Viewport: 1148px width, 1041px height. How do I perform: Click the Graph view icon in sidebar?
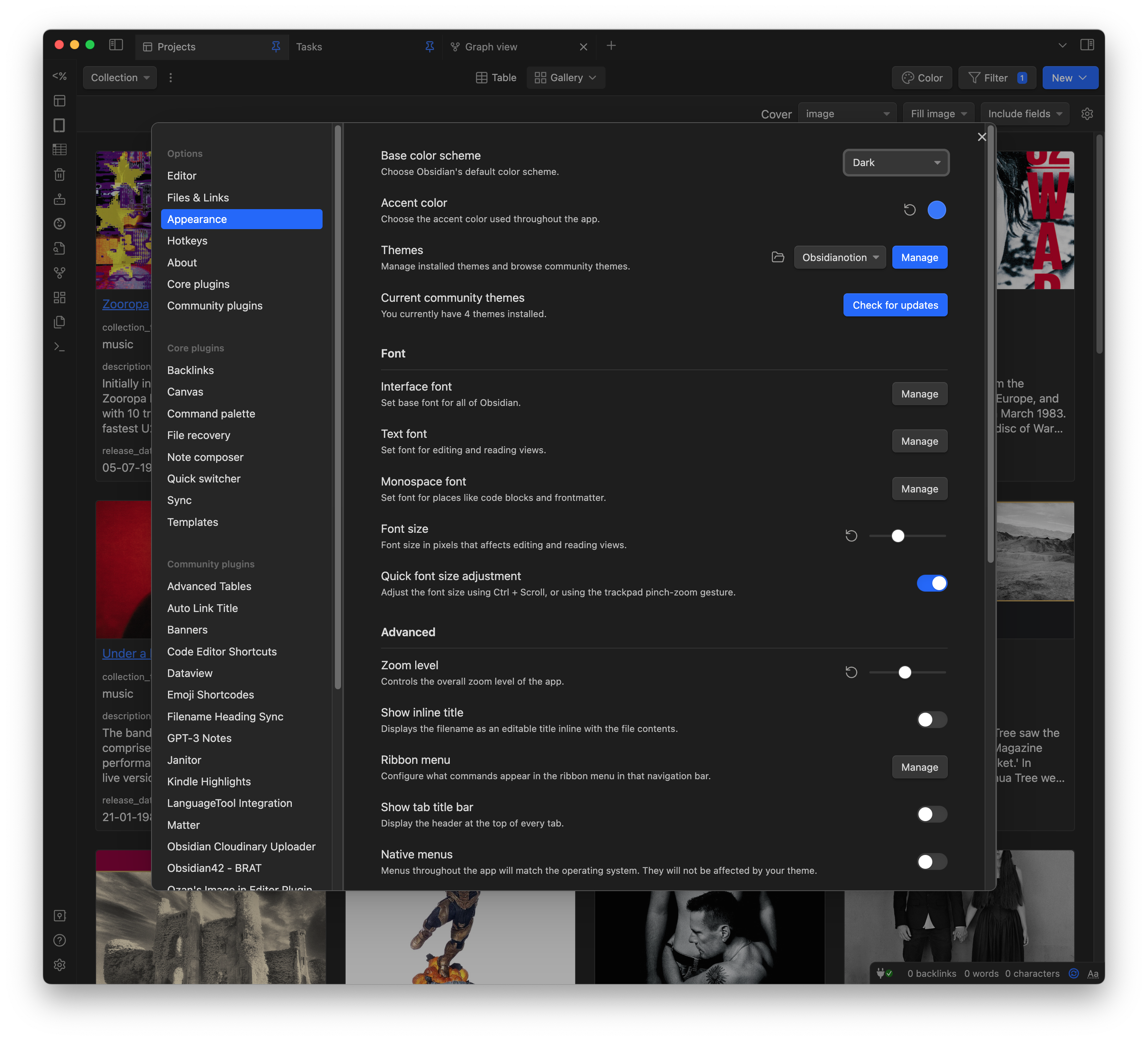point(59,273)
